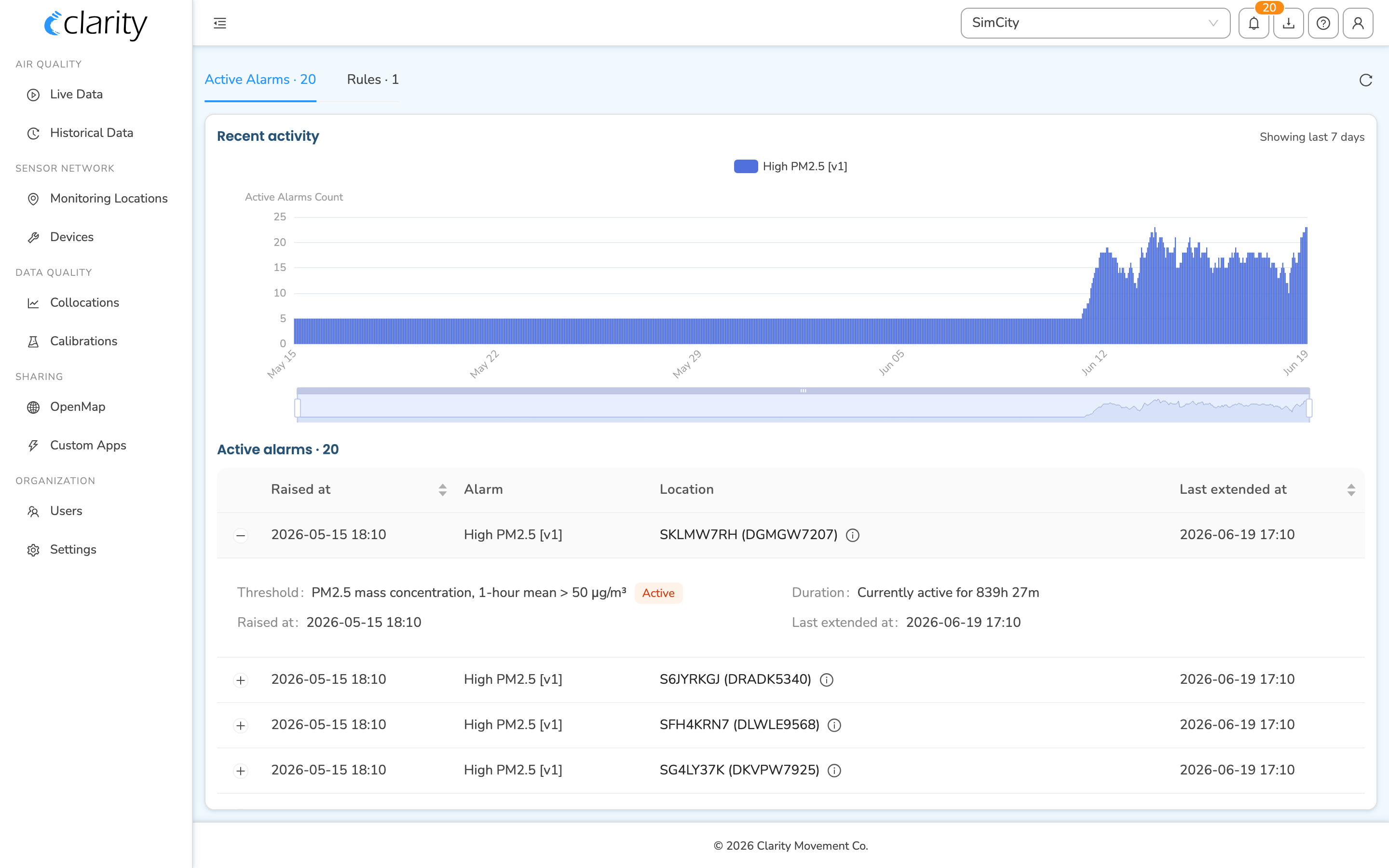1389x868 pixels.
Task: Click the Collocations chart icon
Action: coord(33,302)
